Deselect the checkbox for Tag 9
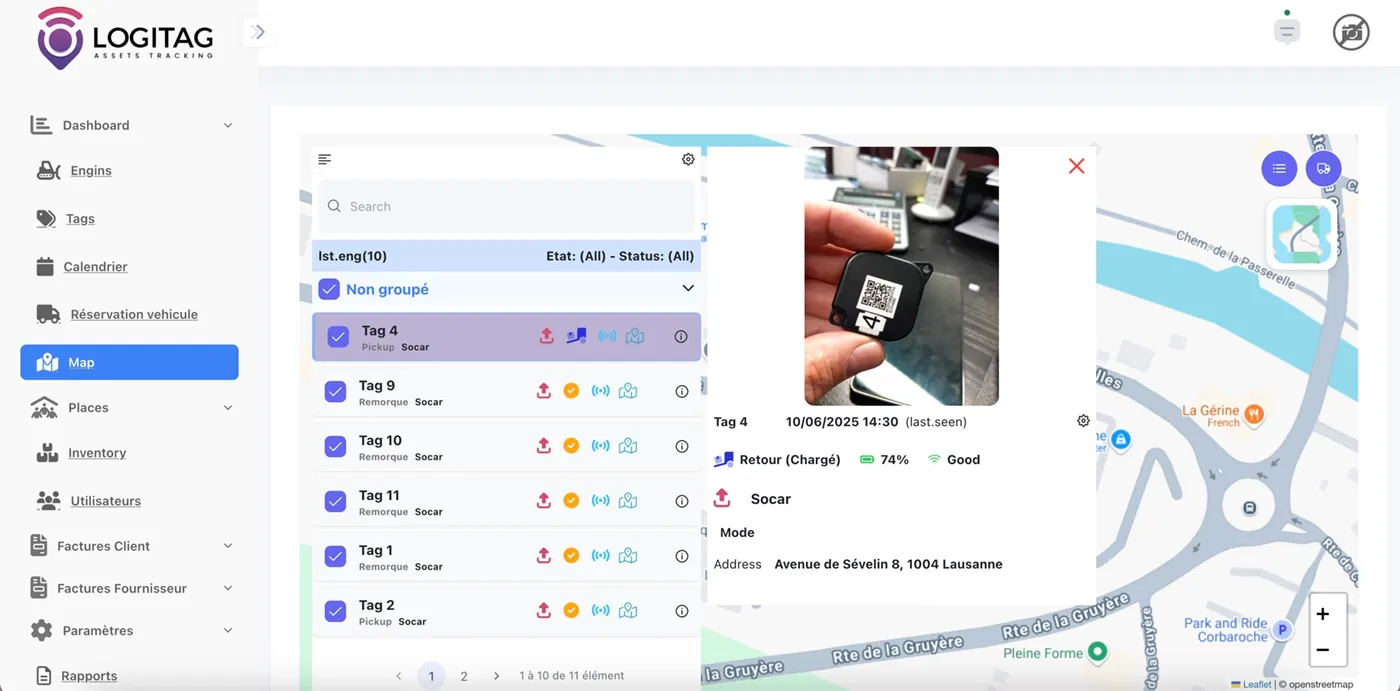Viewport: 1400px width, 691px height. [x=335, y=390]
